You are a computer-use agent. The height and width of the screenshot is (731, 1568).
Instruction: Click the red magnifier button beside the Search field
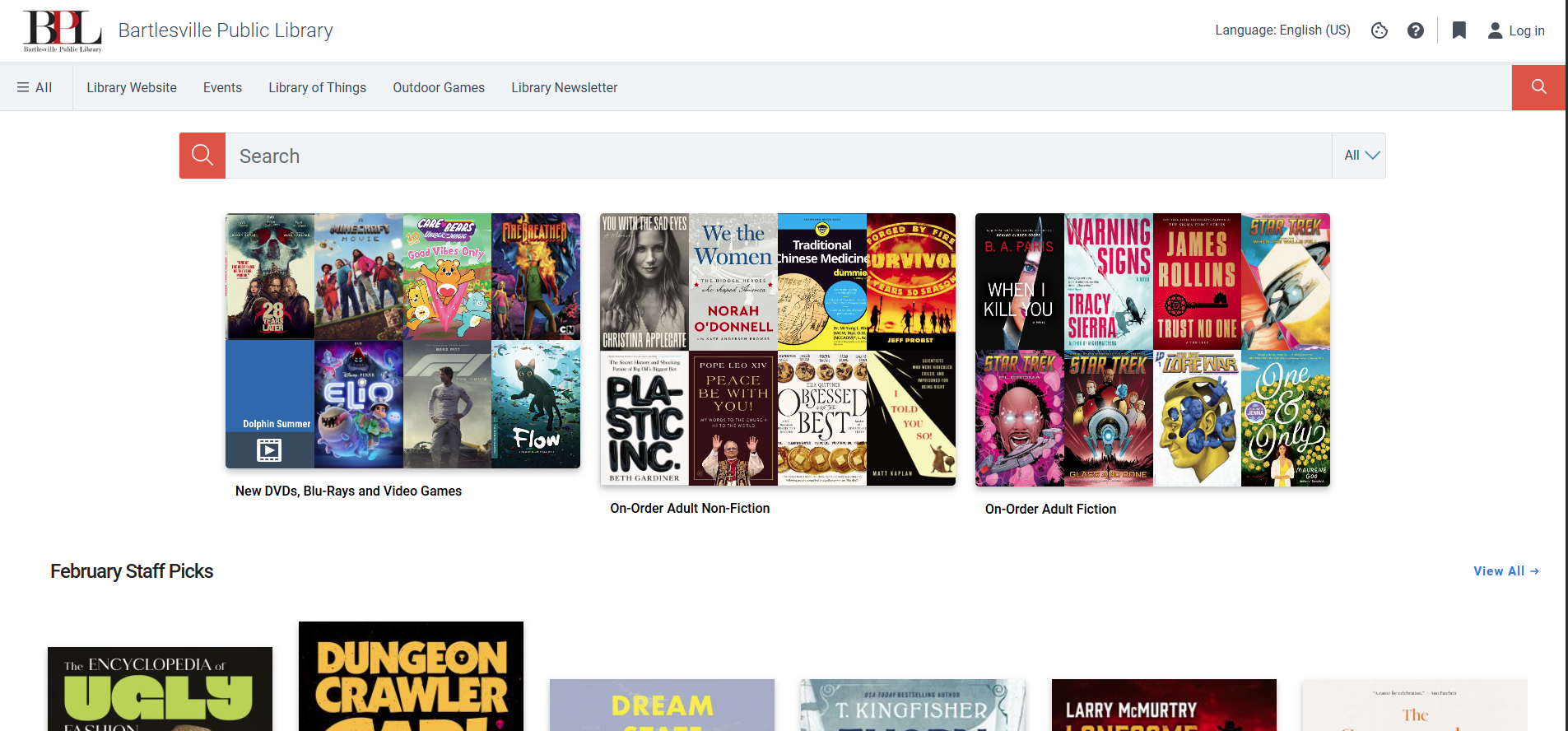pyautogui.click(x=202, y=156)
